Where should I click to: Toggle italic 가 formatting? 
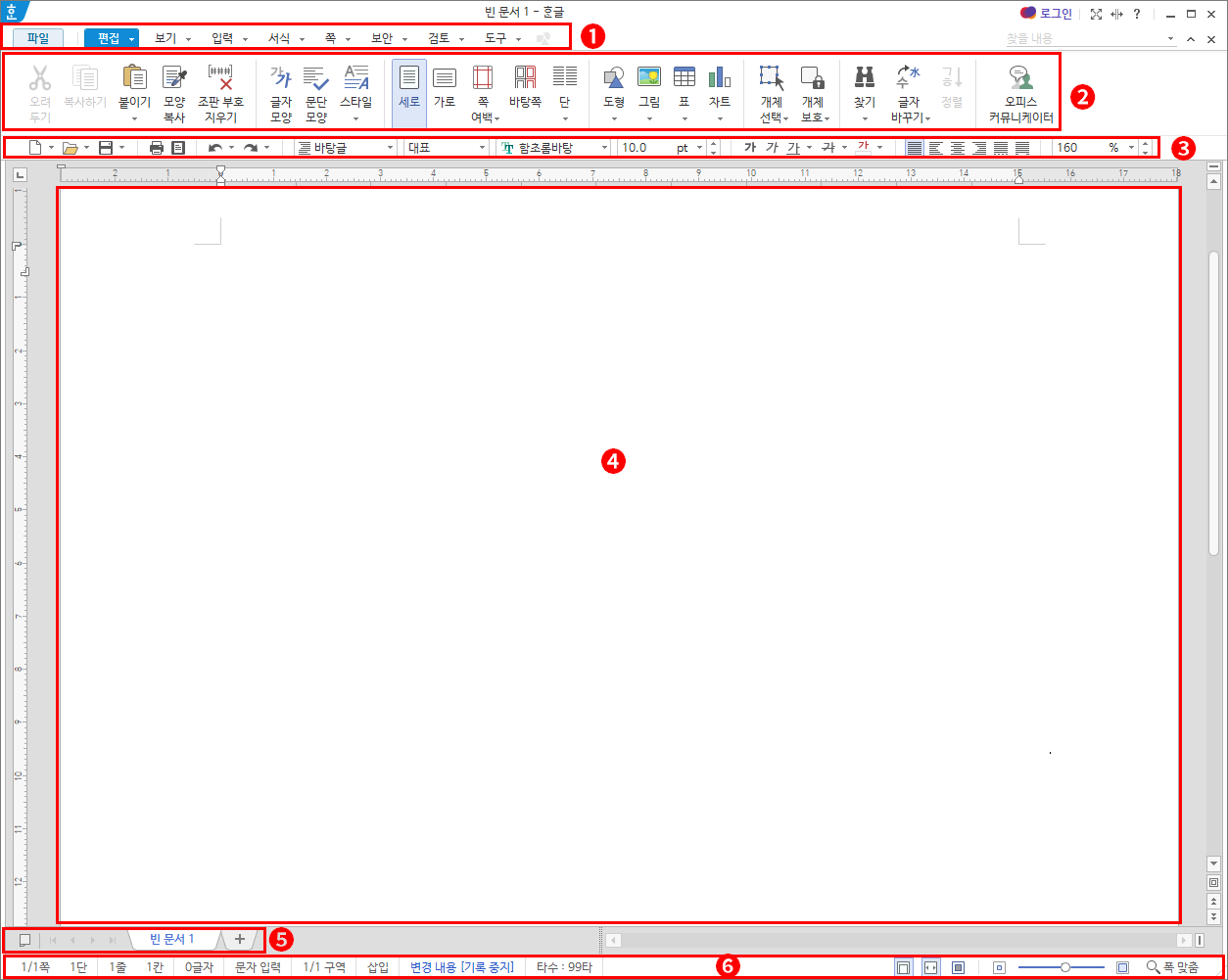click(772, 148)
